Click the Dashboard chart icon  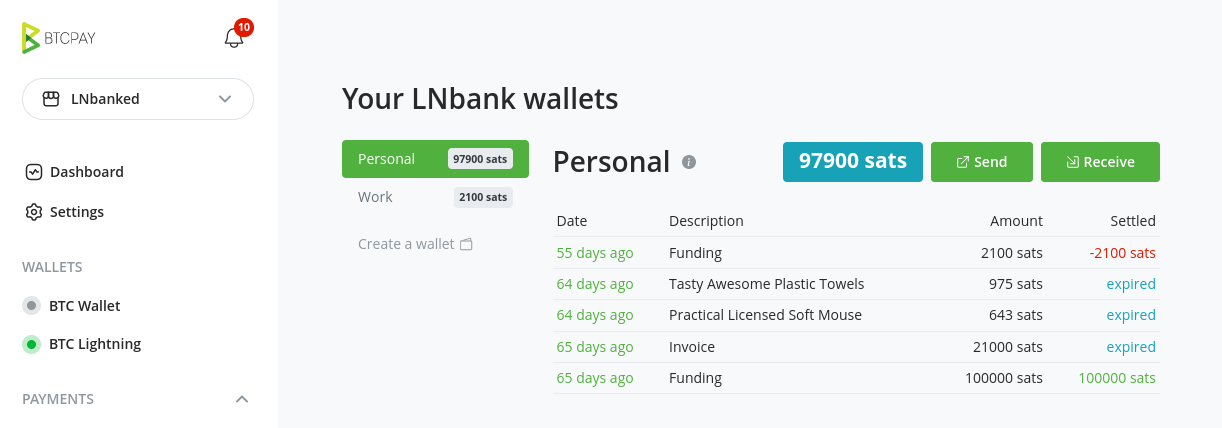(34, 172)
